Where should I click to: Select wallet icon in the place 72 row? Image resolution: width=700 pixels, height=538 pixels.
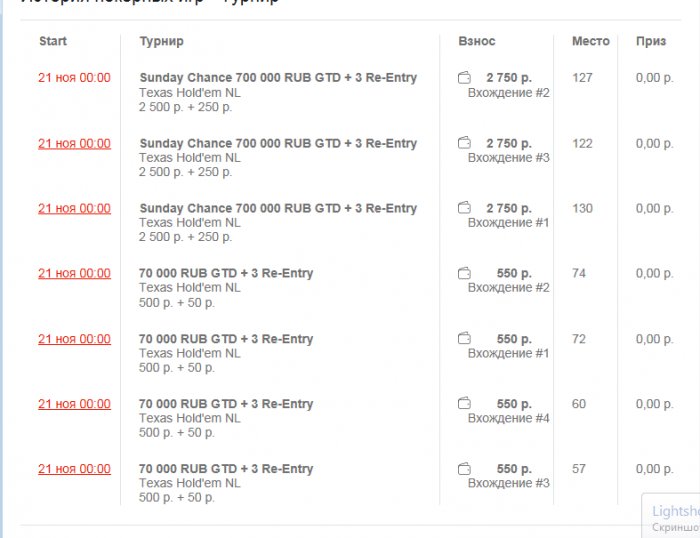pos(464,339)
